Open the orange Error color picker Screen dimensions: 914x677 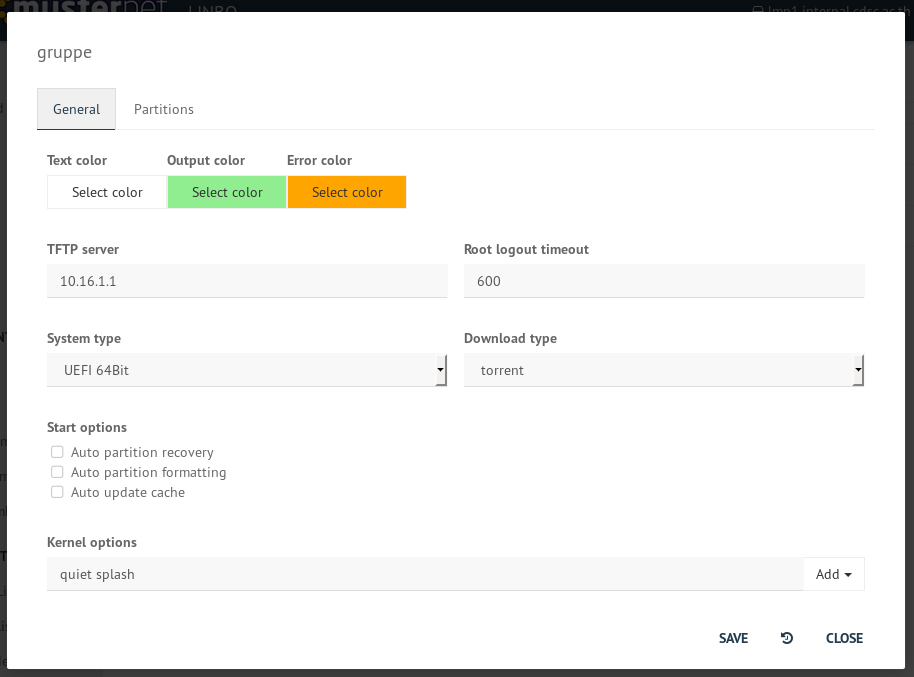[x=347, y=192]
